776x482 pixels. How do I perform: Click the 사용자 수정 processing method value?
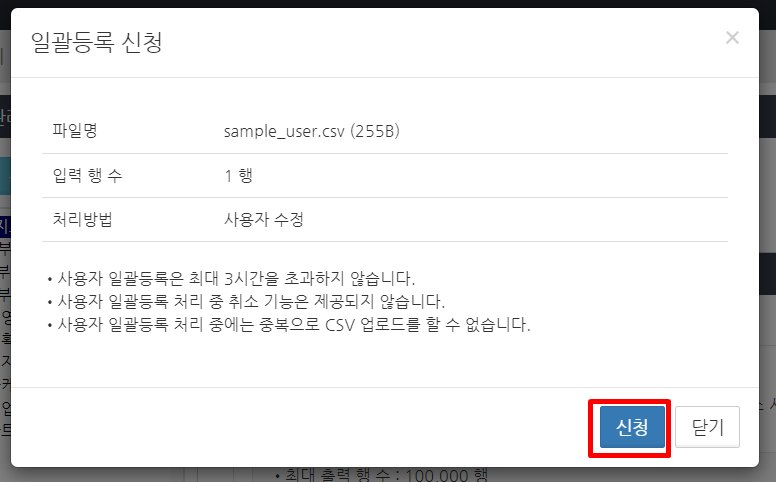[x=264, y=219]
